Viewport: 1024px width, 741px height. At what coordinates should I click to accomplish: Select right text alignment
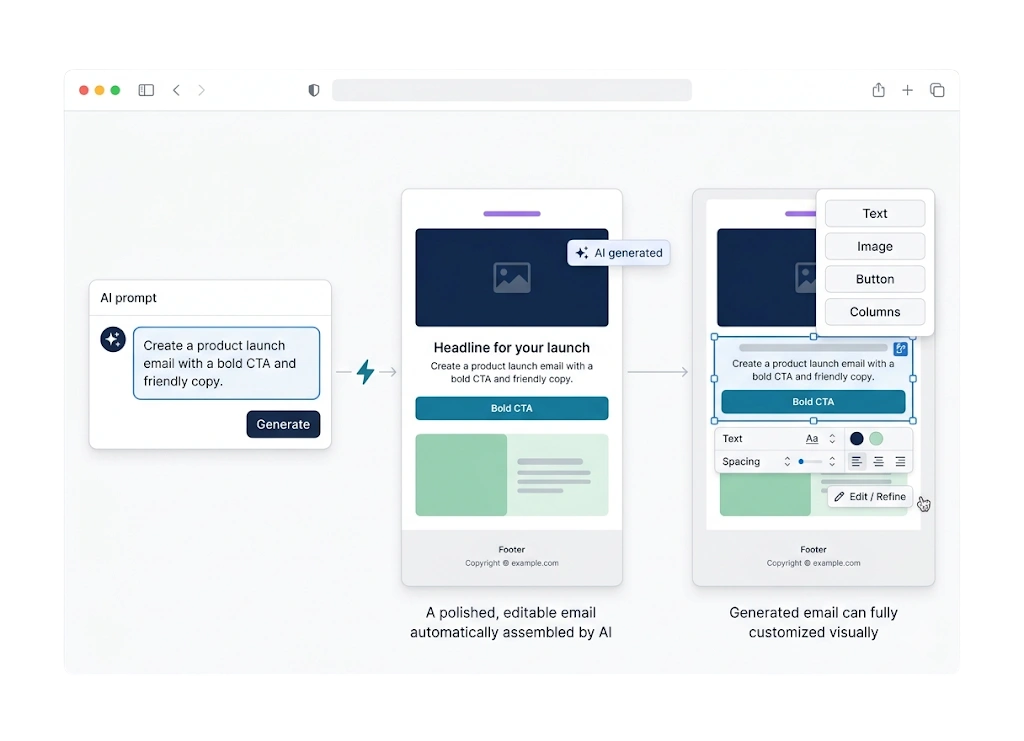900,462
